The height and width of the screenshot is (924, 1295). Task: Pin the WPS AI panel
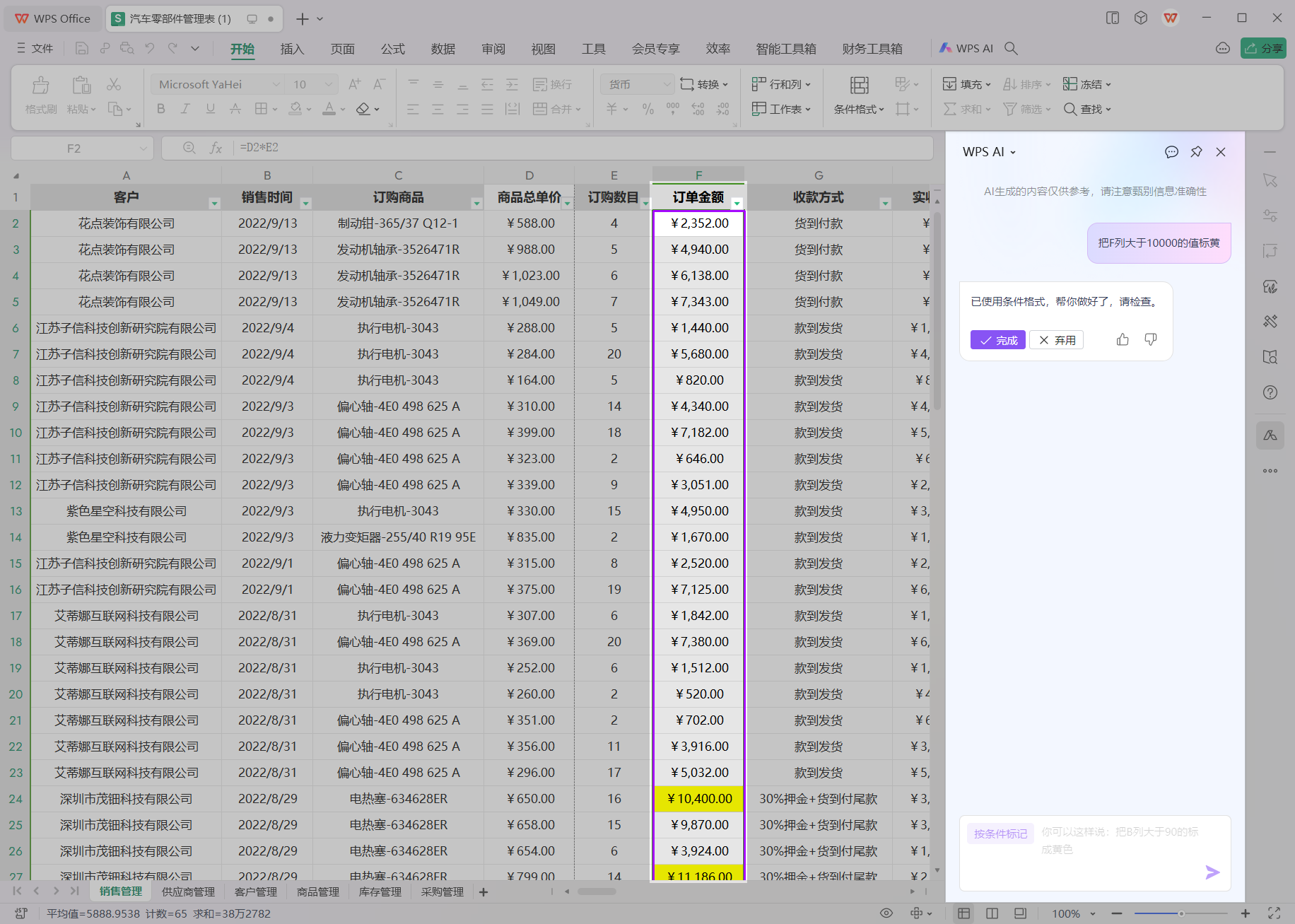pyautogui.click(x=1196, y=152)
